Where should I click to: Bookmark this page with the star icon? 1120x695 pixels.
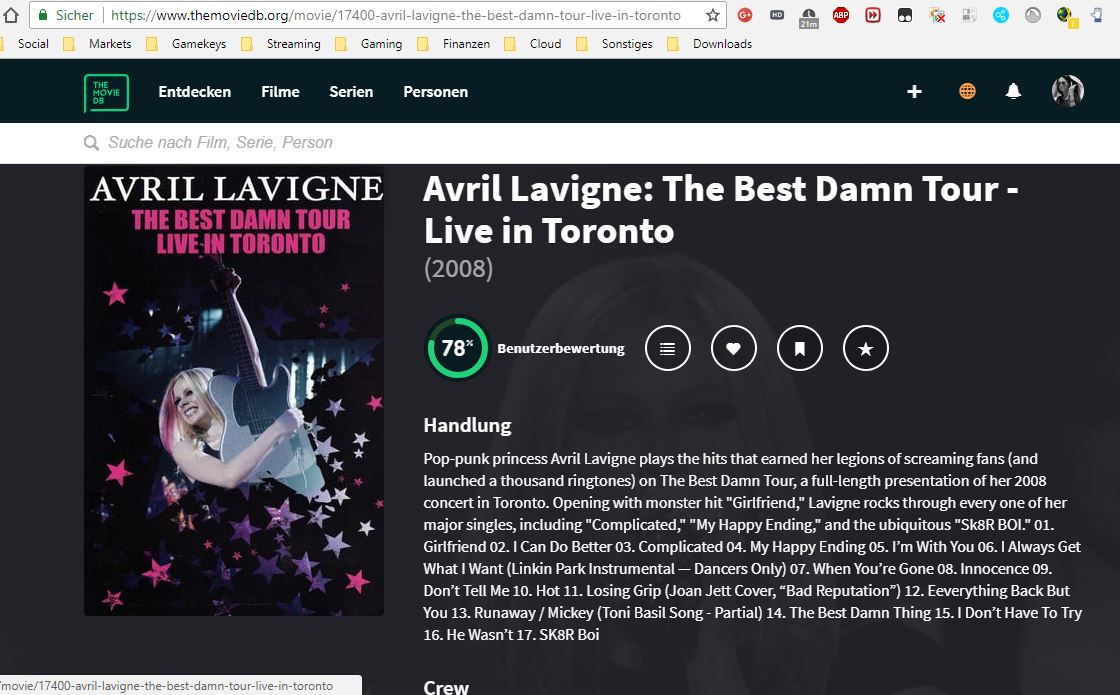tap(712, 15)
